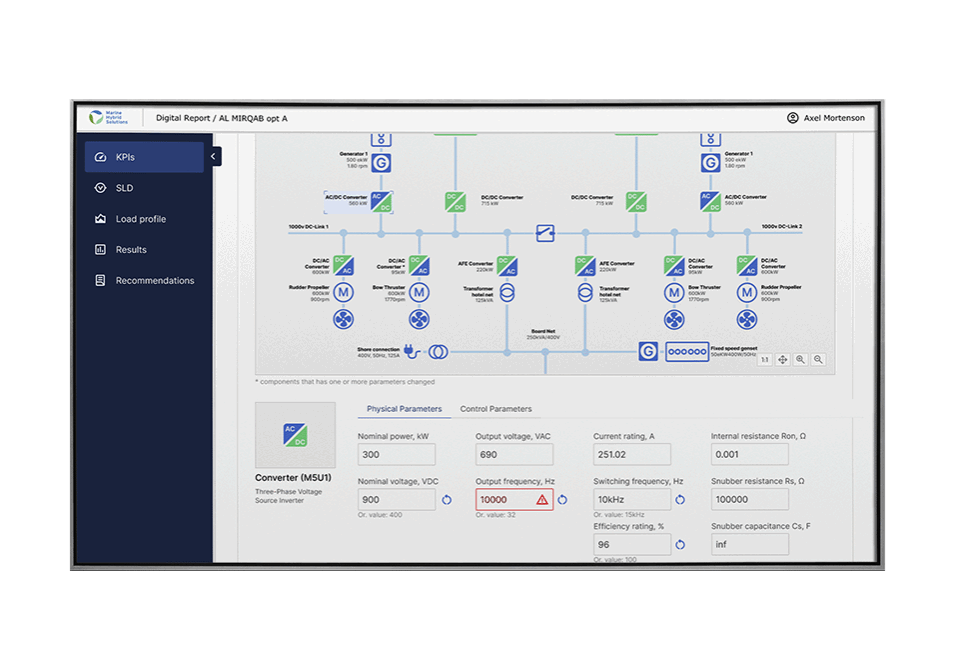Reset diagram zoom with the 1:1 button

point(765,359)
